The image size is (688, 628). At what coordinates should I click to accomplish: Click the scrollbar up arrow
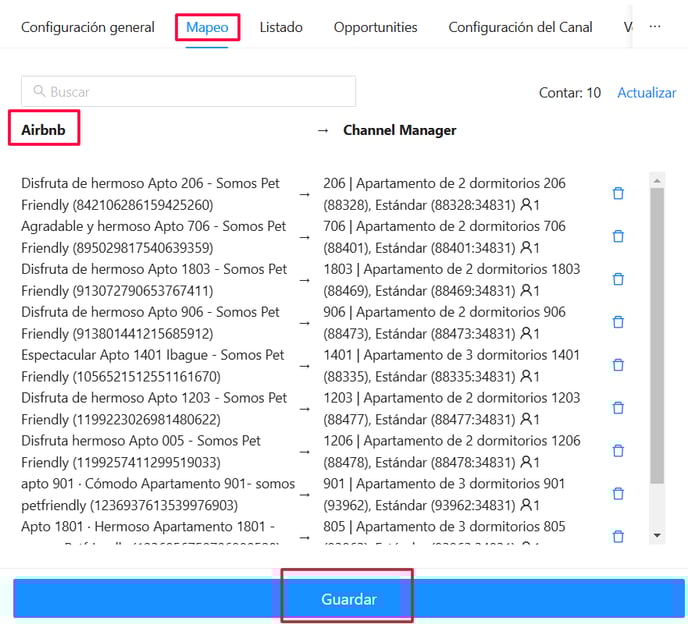click(657, 181)
